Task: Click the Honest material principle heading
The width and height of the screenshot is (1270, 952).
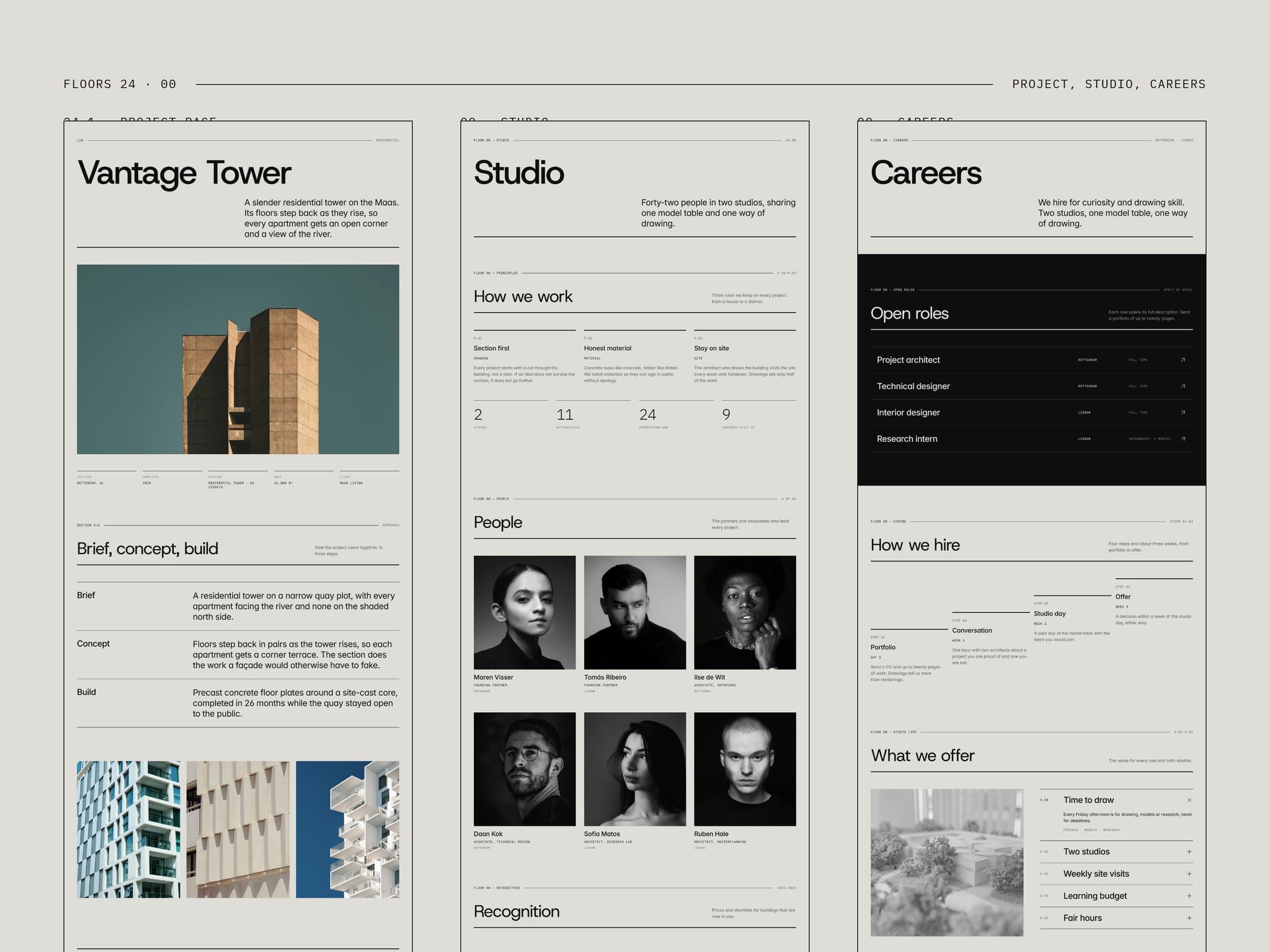Action: pyautogui.click(x=608, y=348)
